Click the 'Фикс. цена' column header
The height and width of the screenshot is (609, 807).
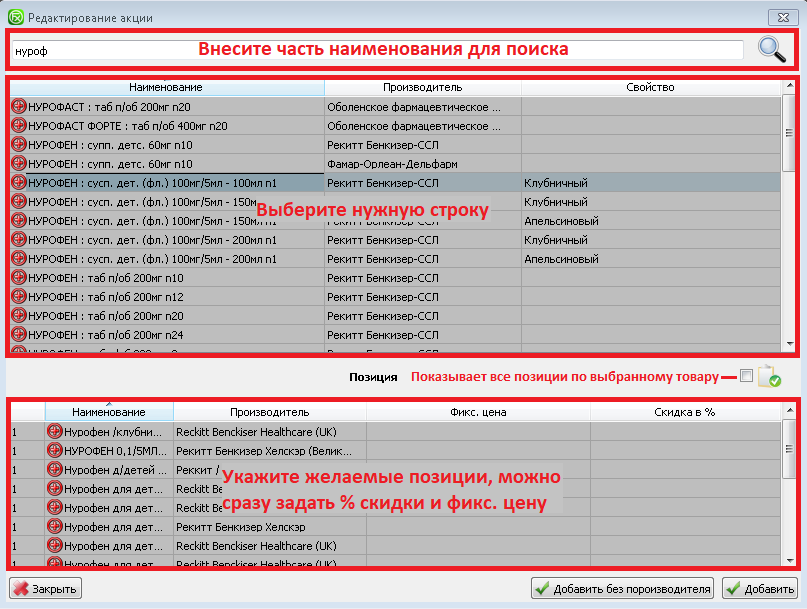point(478,412)
